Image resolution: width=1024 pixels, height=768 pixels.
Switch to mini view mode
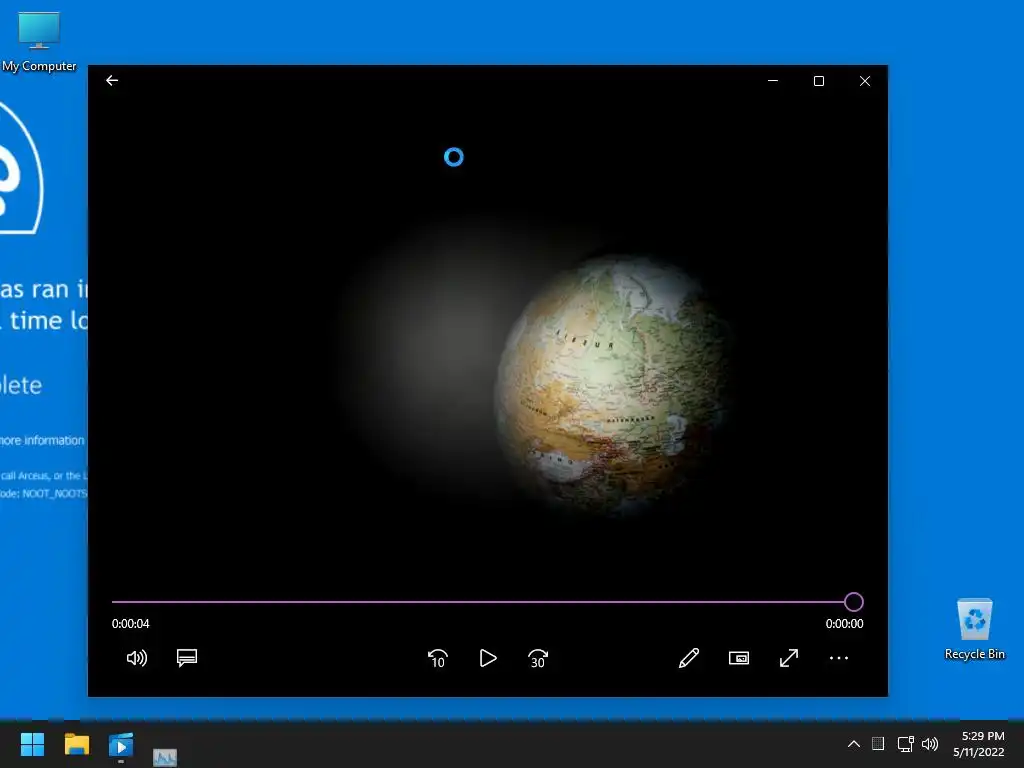(739, 658)
